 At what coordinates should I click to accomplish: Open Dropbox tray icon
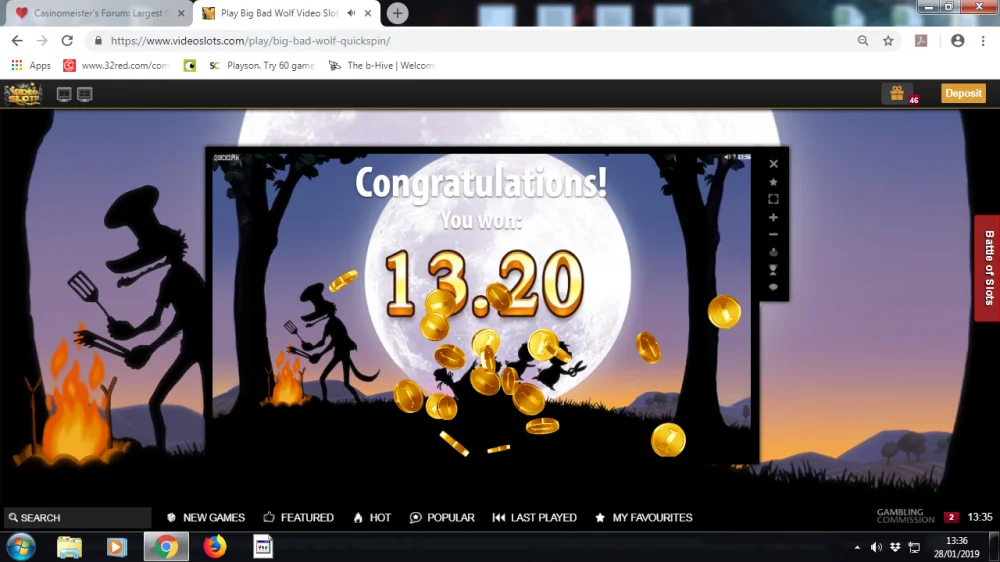pos(895,547)
